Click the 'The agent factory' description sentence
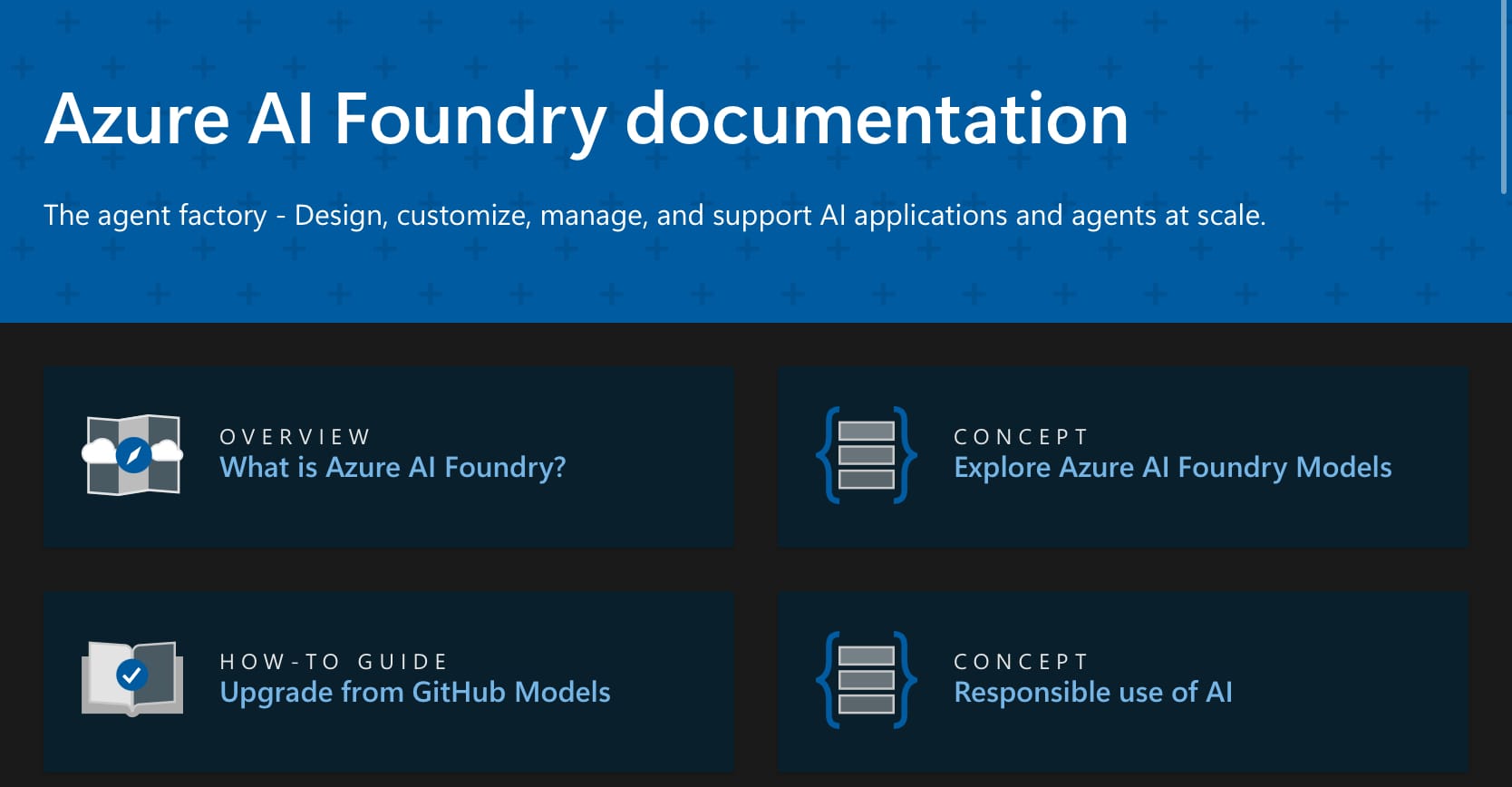This screenshot has width=1512, height=787. (654, 216)
